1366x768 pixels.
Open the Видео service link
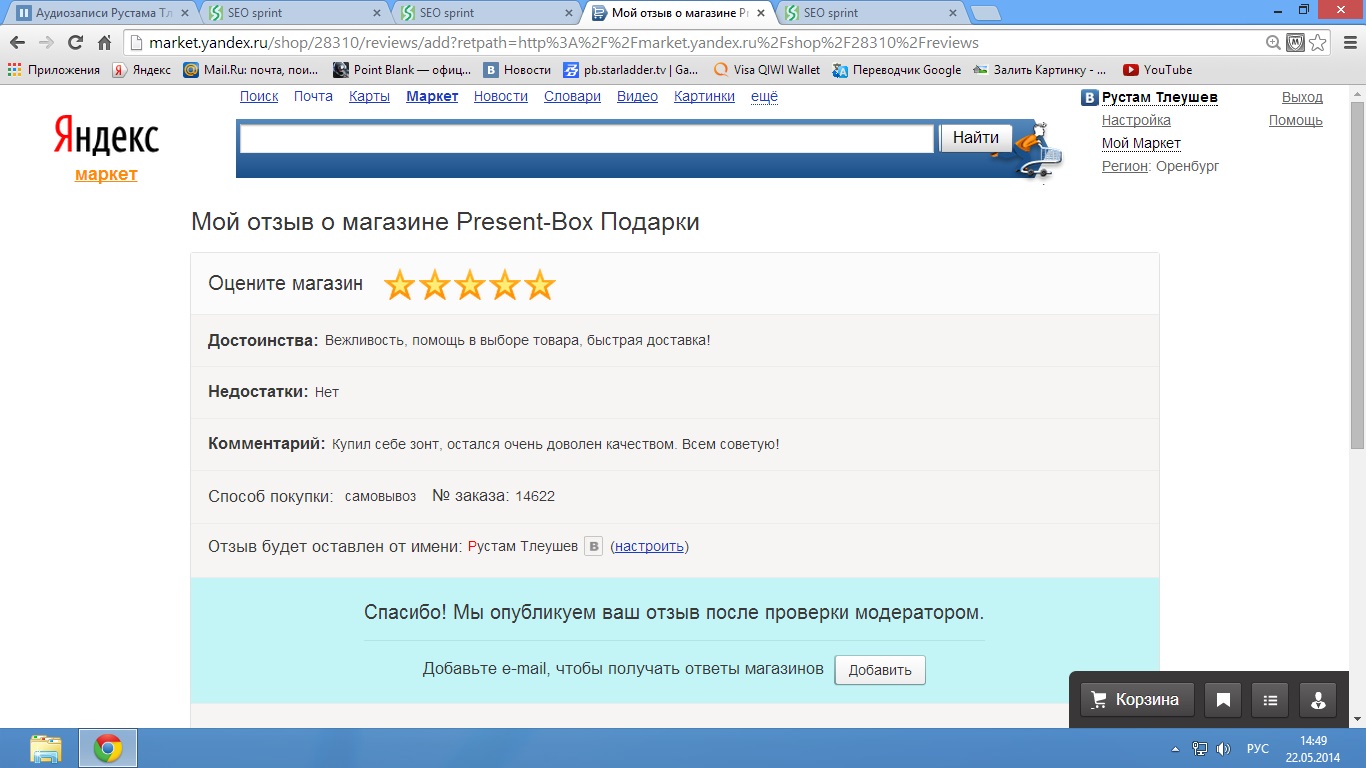637,96
